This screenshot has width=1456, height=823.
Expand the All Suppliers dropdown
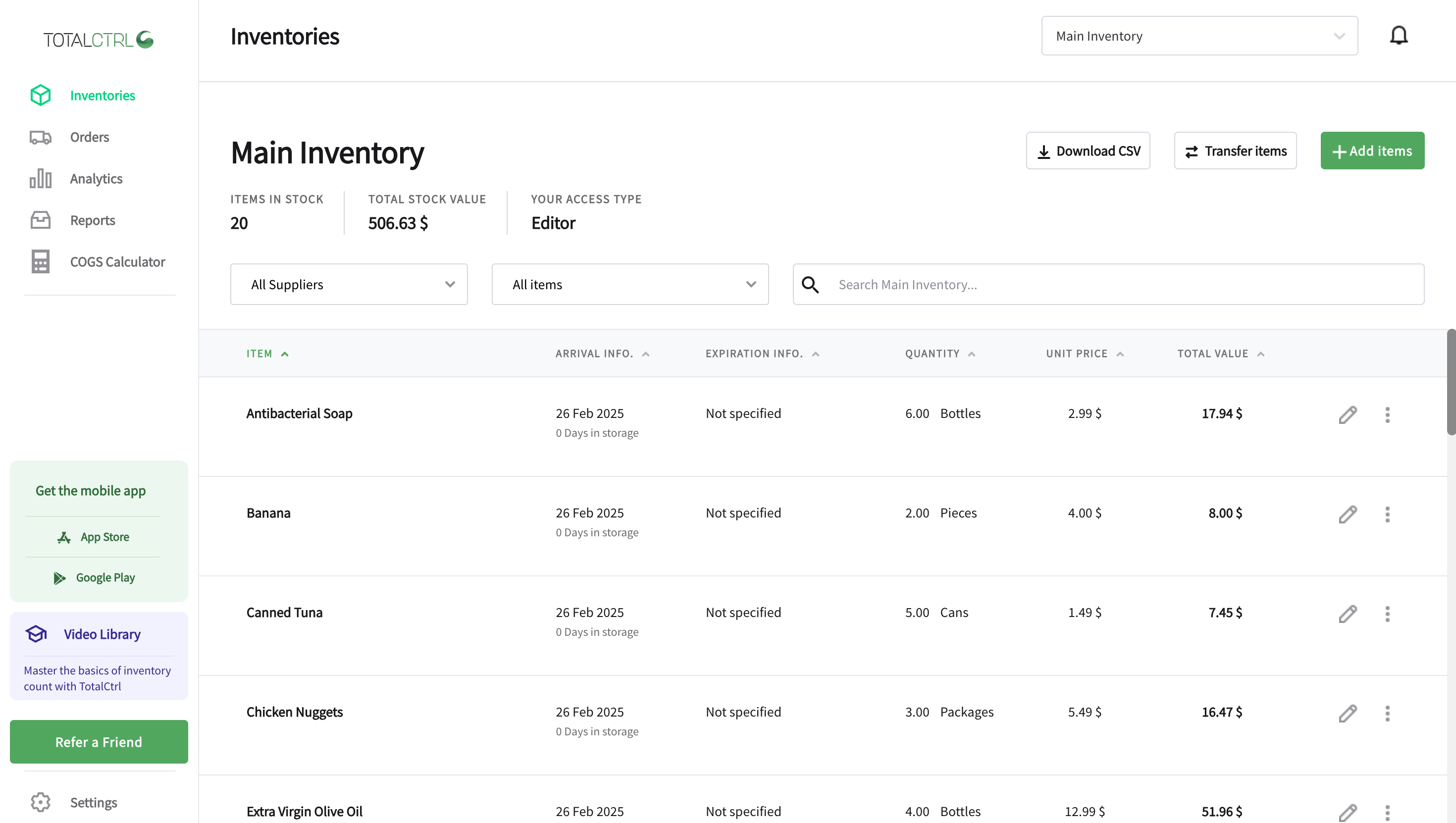(349, 284)
